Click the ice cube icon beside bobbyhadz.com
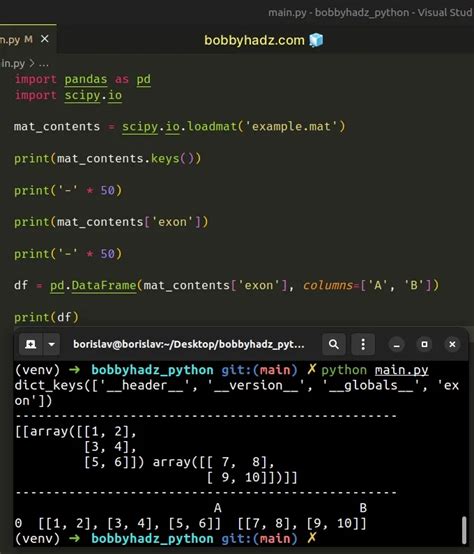The width and height of the screenshot is (474, 554). tap(316, 40)
